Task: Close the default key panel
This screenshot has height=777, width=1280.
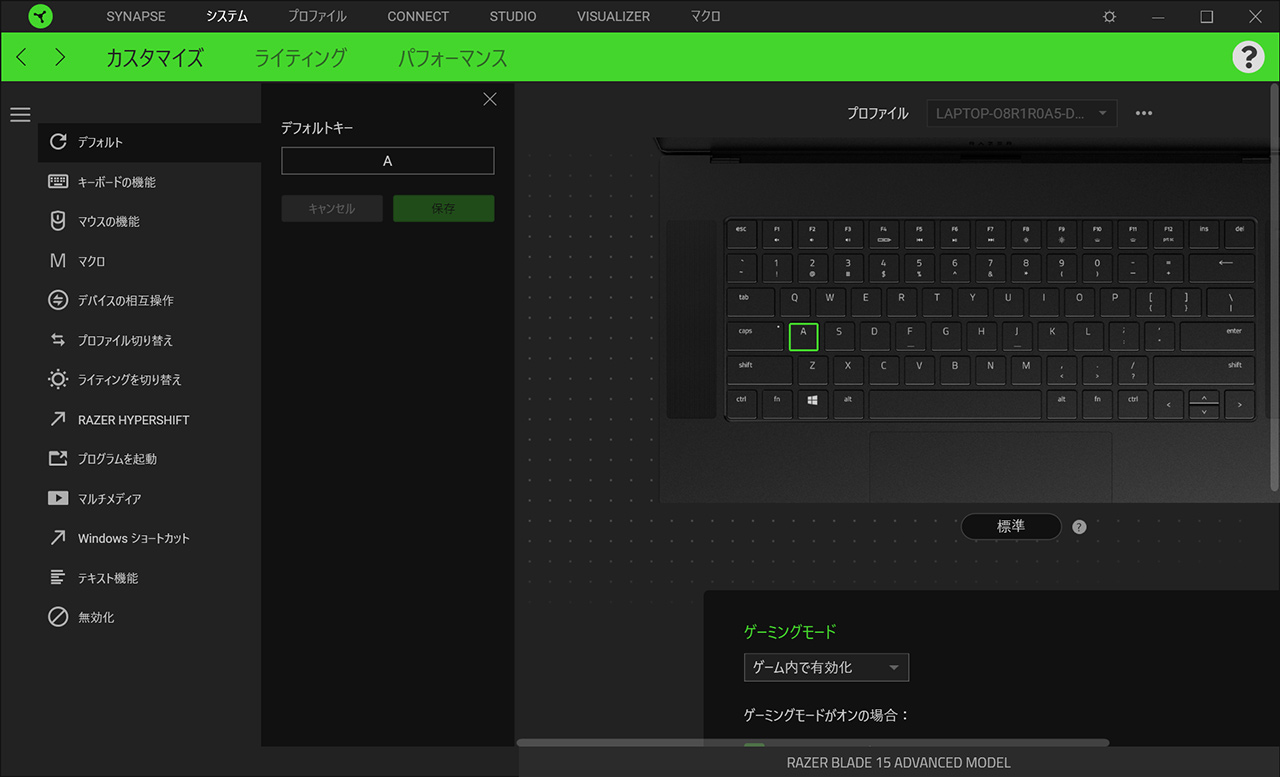Action: click(x=489, y=99)
